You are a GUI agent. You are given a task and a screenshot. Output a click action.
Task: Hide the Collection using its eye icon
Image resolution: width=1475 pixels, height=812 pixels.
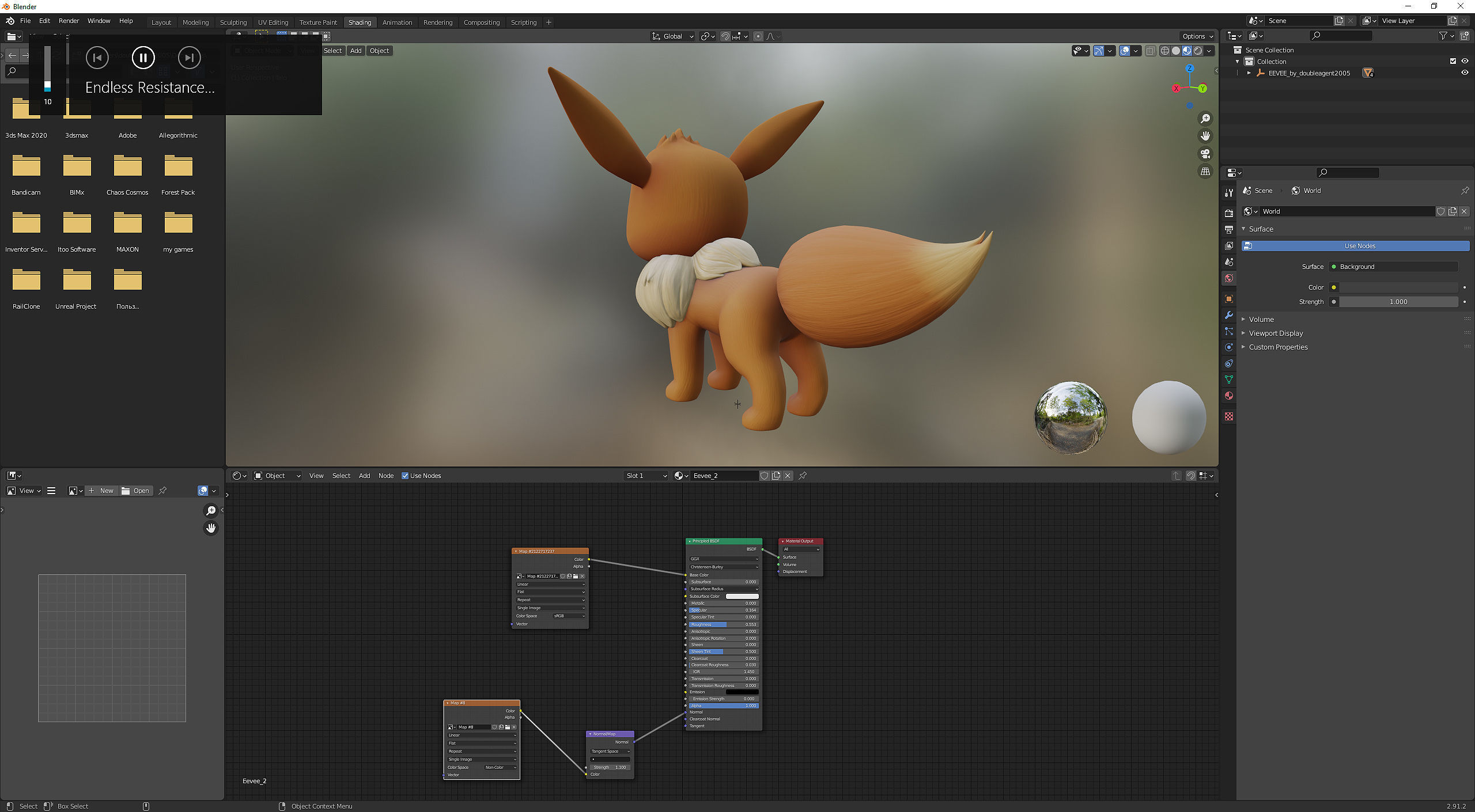pyautogui.click(x=1465, y=62)
